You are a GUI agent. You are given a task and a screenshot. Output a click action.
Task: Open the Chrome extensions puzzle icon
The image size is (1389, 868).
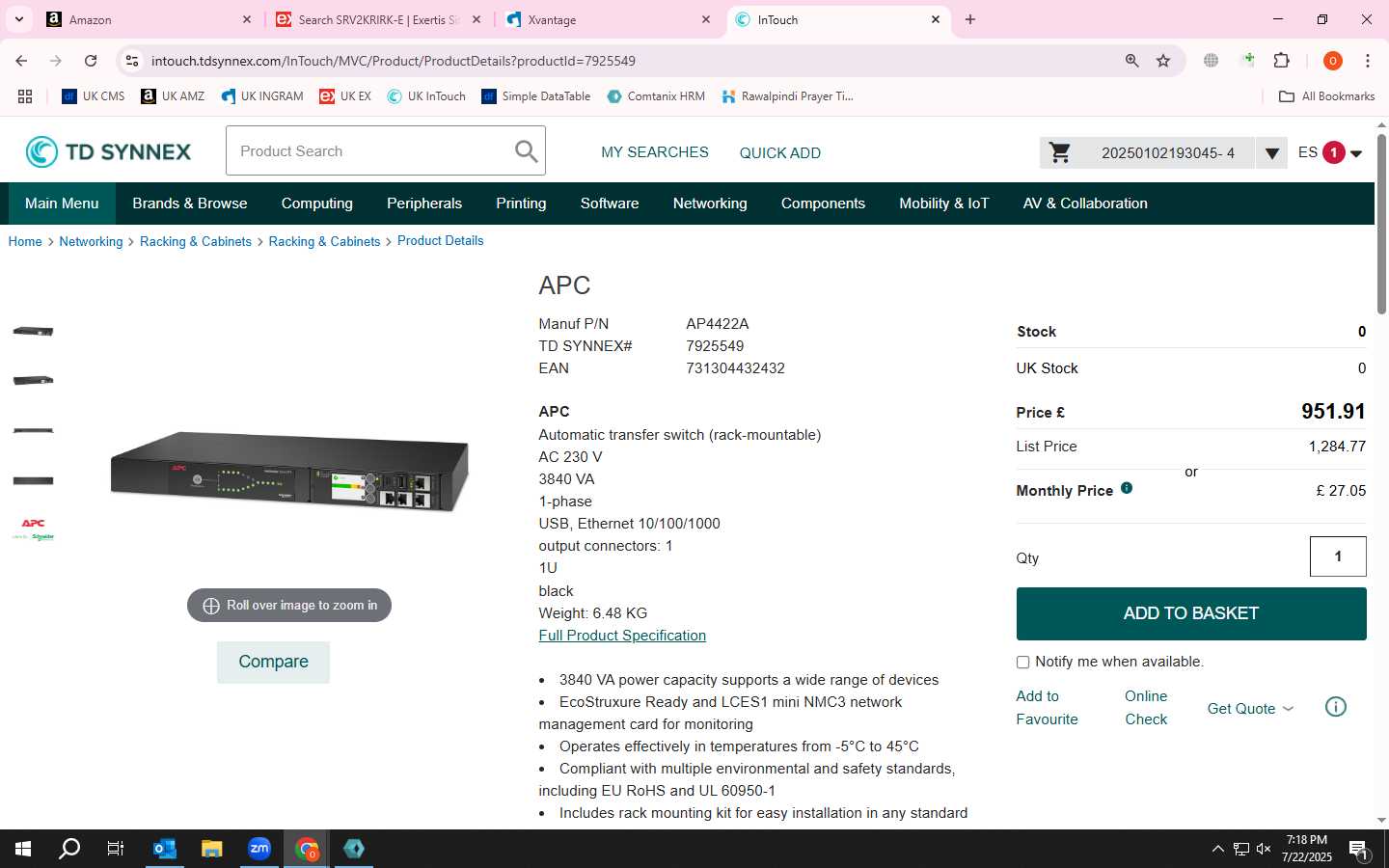[1282, 61]
